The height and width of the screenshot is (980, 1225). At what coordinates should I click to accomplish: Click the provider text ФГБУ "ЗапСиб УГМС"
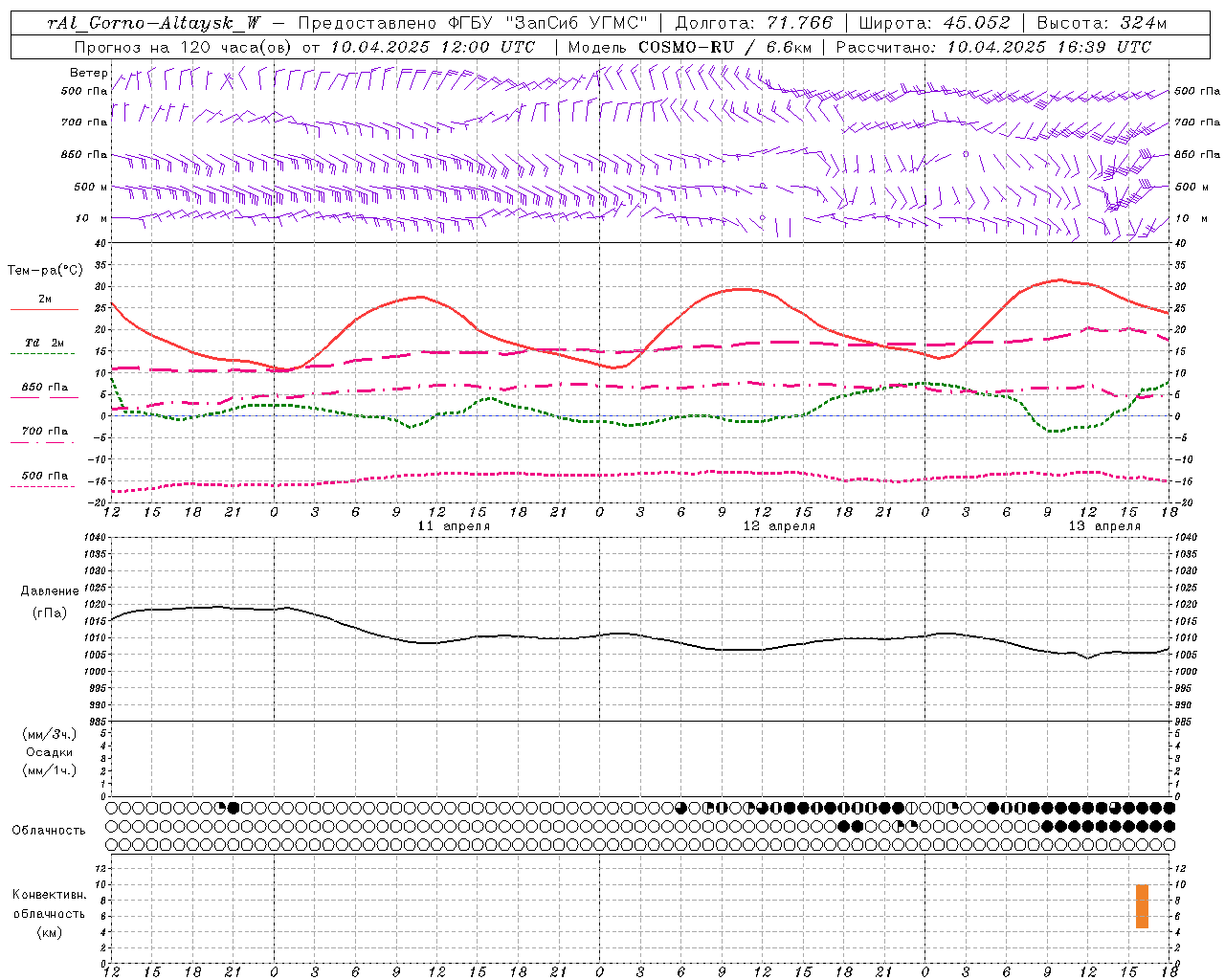pos(548,23)
